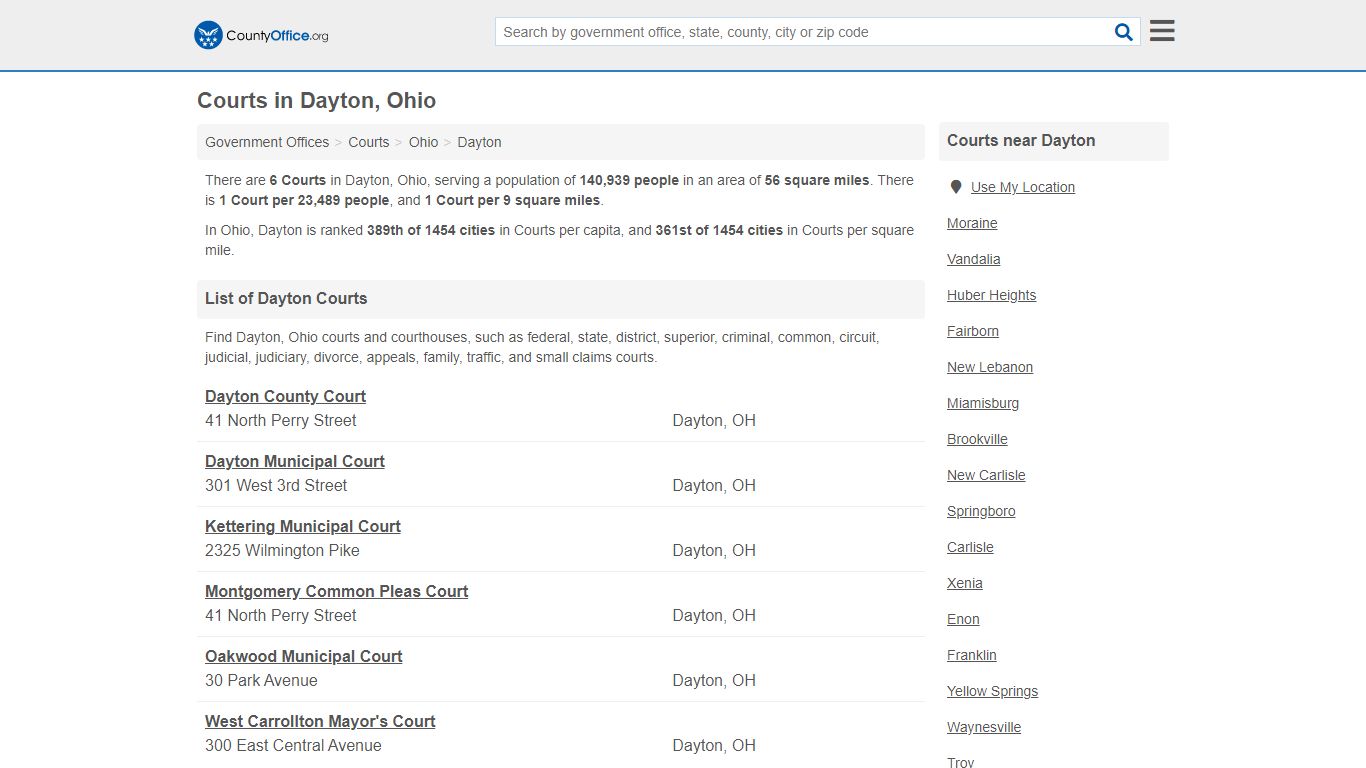View courts near Yellow Springs

(992, 691)
